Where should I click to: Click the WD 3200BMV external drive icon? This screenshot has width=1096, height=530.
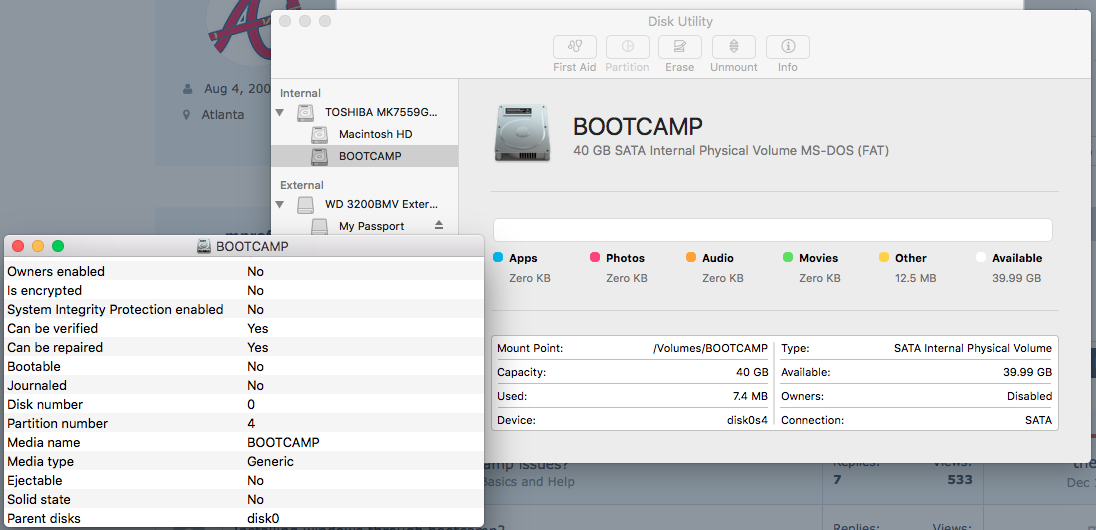tap(305, 205)
